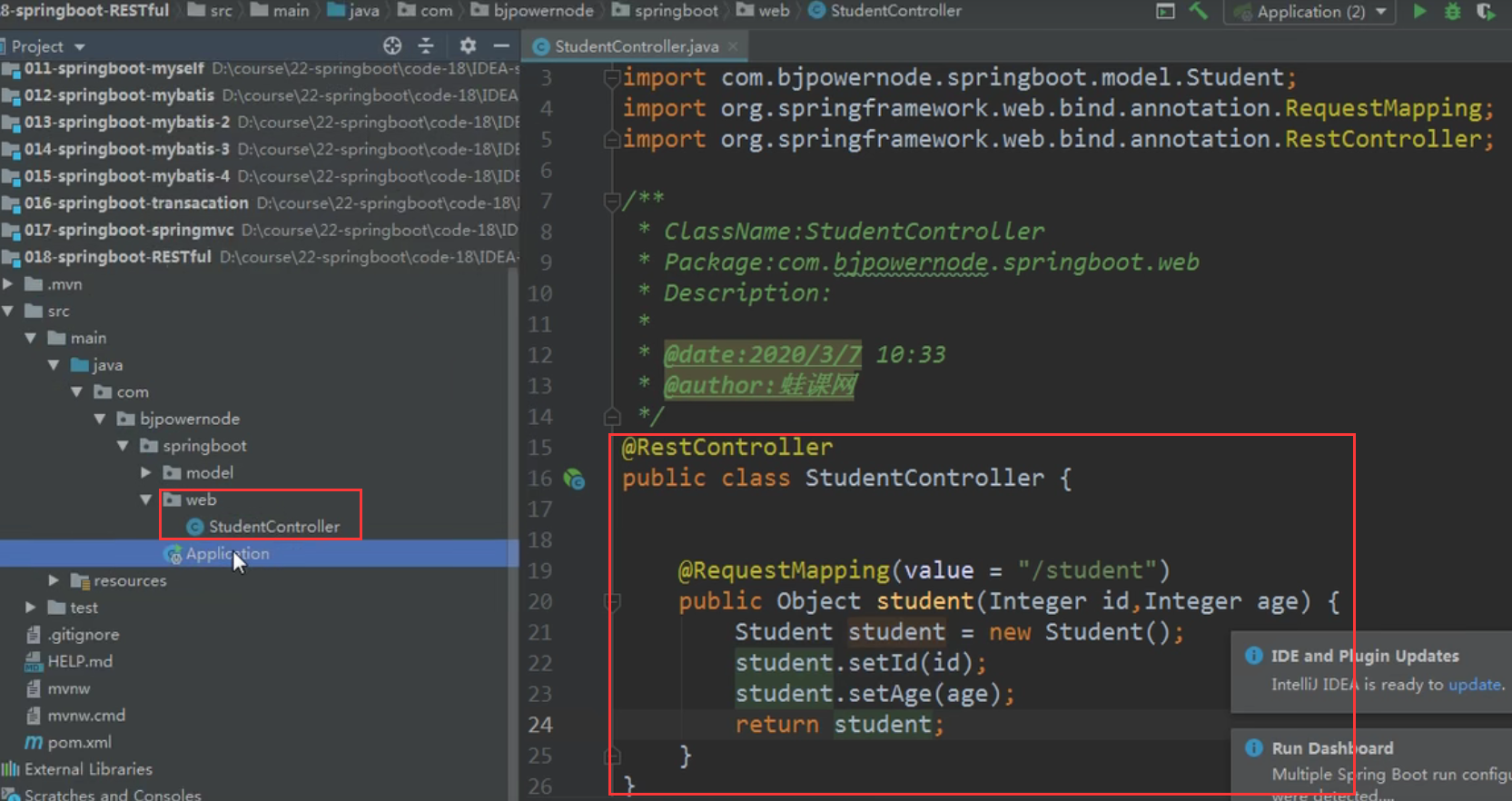Viewport: 1512px width, 801px height.
Task: Click the 'return student;' statement
Action: (x=840, y=725)
